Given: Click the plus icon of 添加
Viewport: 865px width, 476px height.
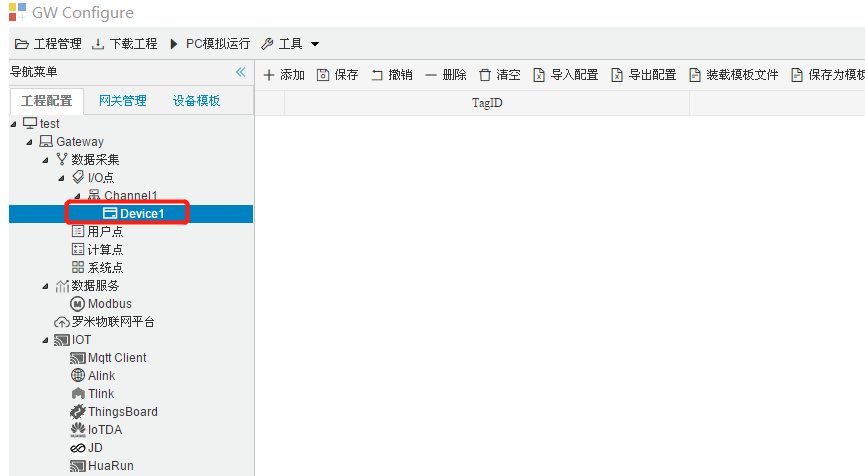Looking at the screenshot, I should click(x=269, y=75).
